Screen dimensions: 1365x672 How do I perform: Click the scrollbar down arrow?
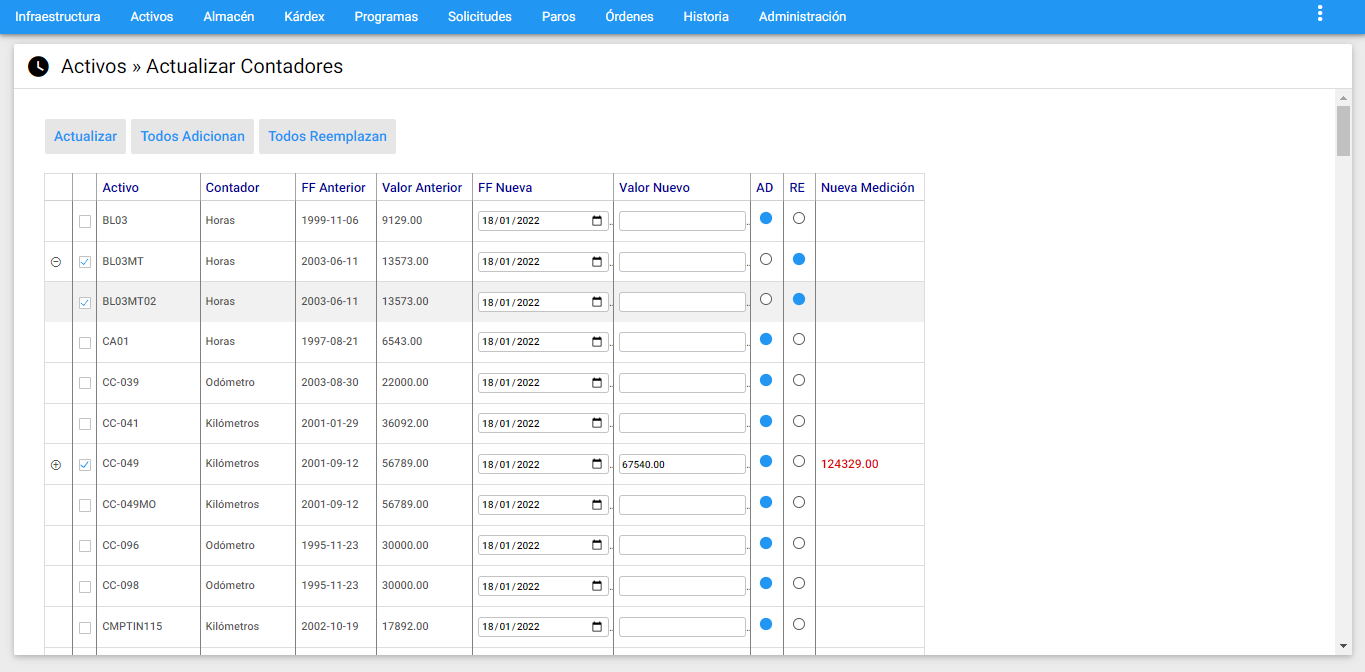(x=1343, y=646)
